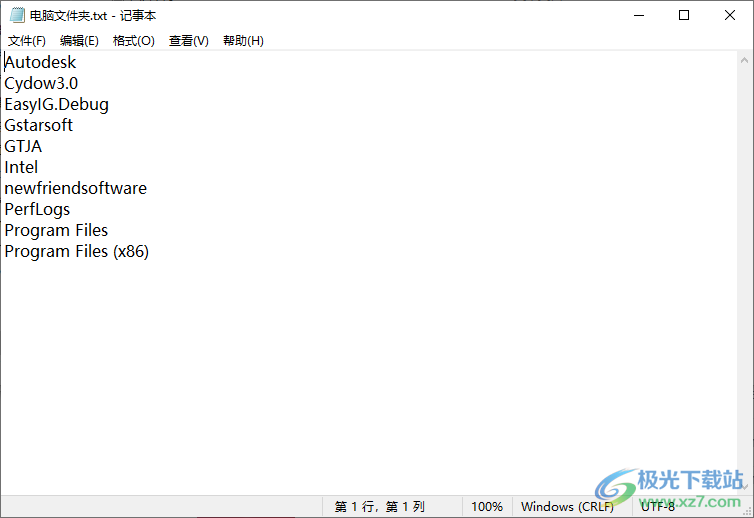This screenshot has width=754, height=518.
Task: Click the Notepad icon in the title bar
Action: 17,15
